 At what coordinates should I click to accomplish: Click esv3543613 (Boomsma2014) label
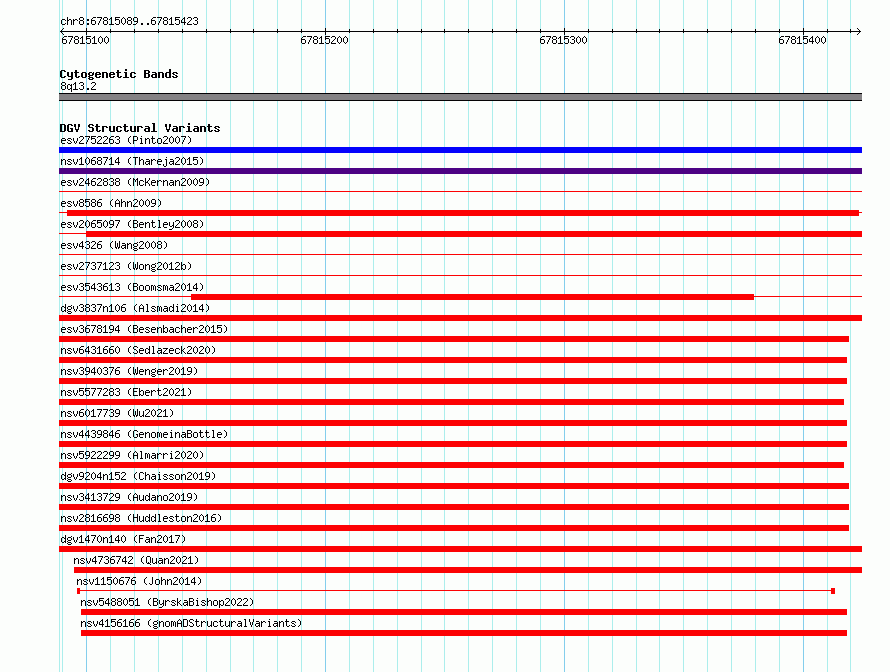[x=132, y=287]
